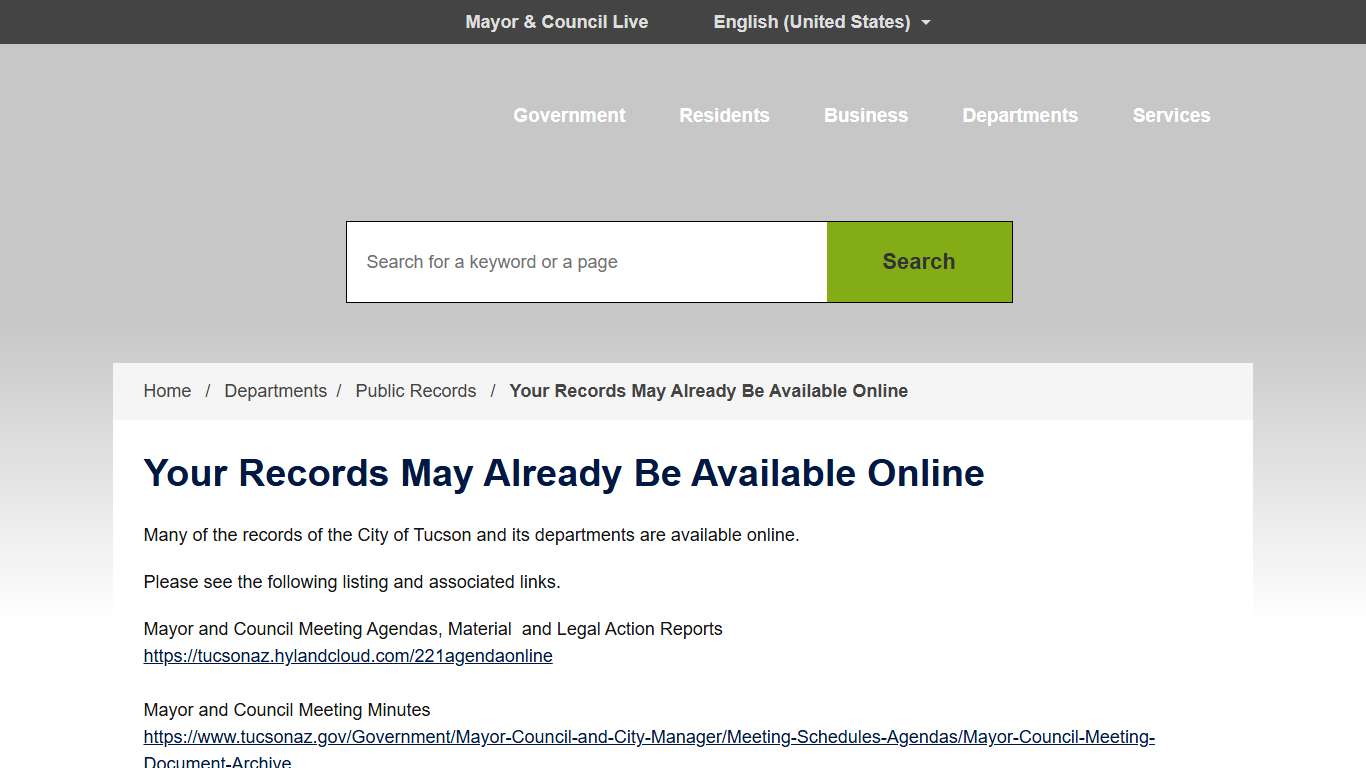Viewport: 1366px width, 768px height.
Task: Click the sentence about records available online
Action: pos(471,534)
